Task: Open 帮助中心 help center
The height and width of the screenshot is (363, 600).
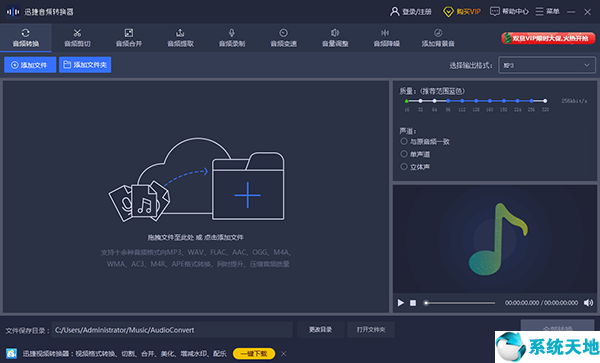Action: [x=509, y=11]
